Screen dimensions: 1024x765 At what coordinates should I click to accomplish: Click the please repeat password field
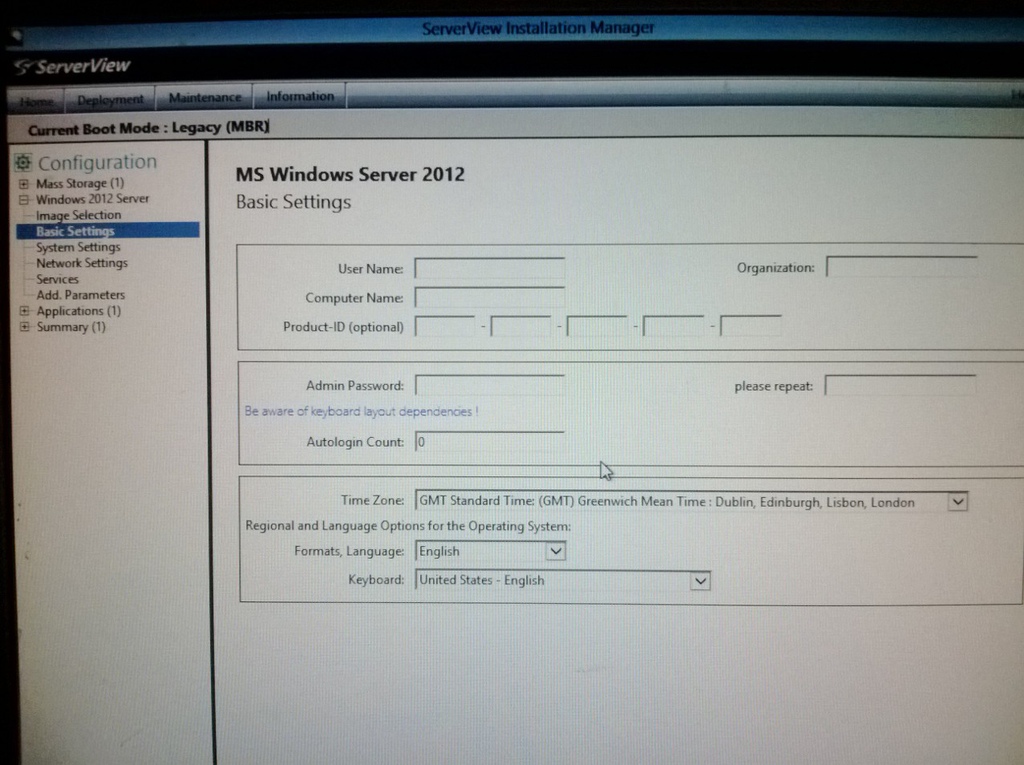901,385
